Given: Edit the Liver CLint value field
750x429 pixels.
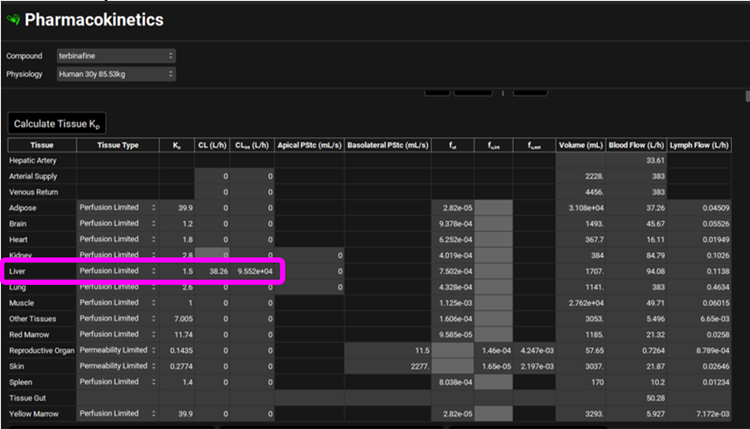Looking at the screenshot, I should (252, 271).
